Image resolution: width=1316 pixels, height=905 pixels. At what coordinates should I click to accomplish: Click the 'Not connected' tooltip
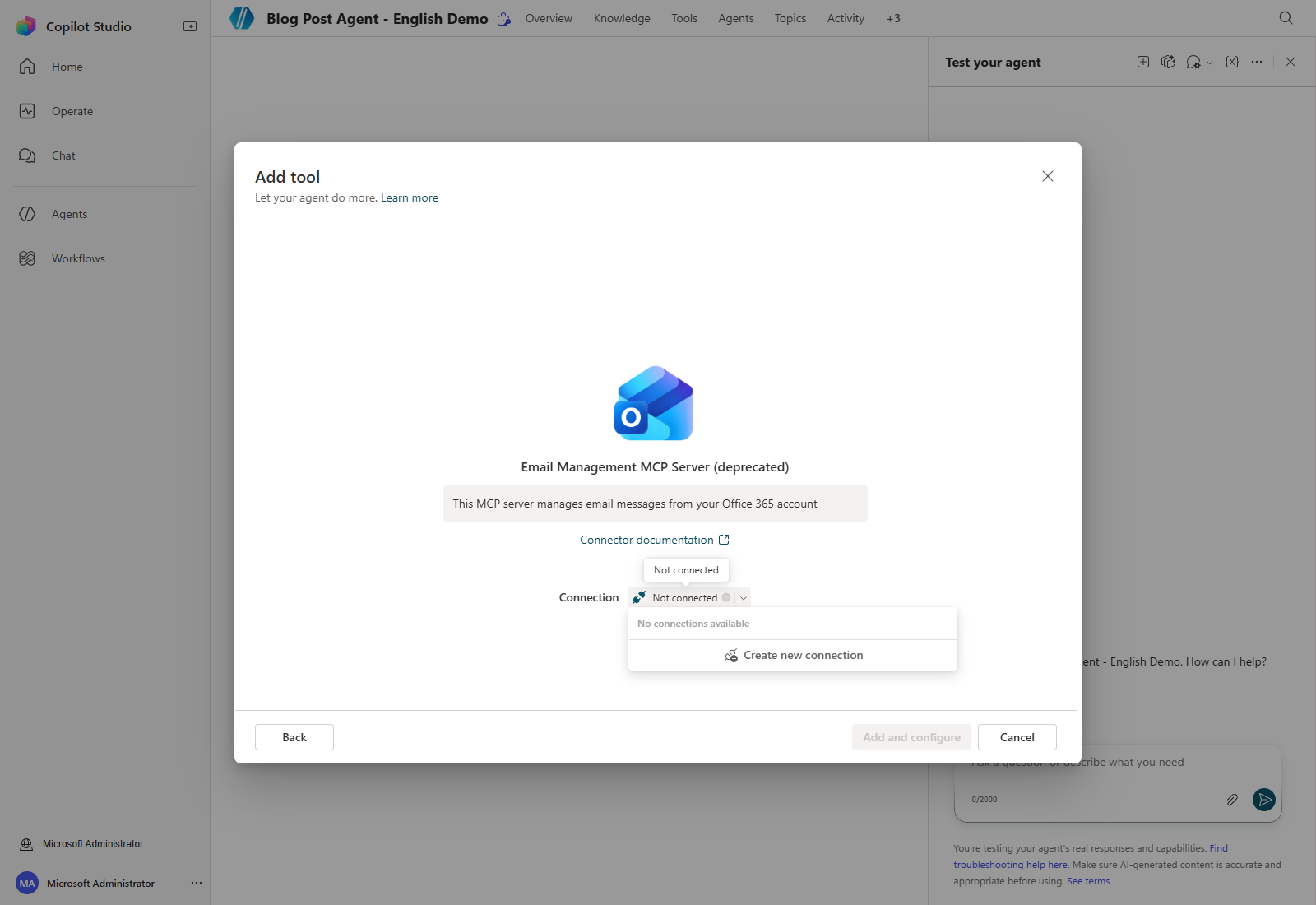tap(686, 570)
